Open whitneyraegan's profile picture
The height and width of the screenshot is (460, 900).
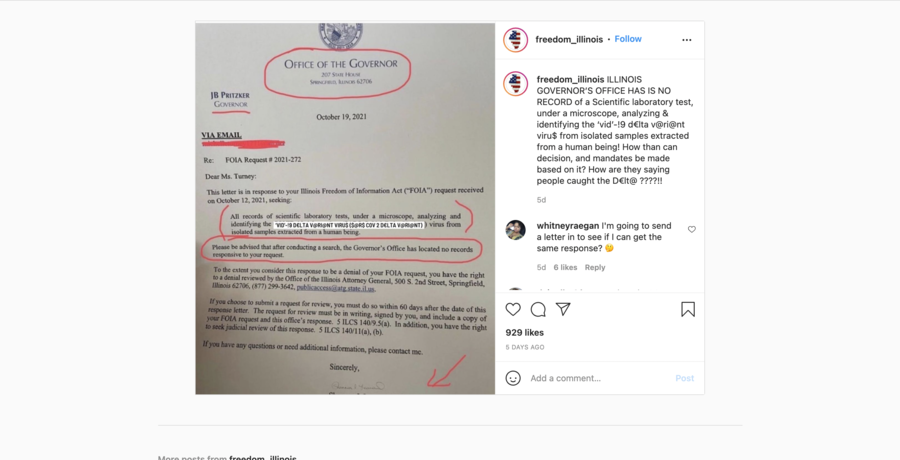click(515, 230)
